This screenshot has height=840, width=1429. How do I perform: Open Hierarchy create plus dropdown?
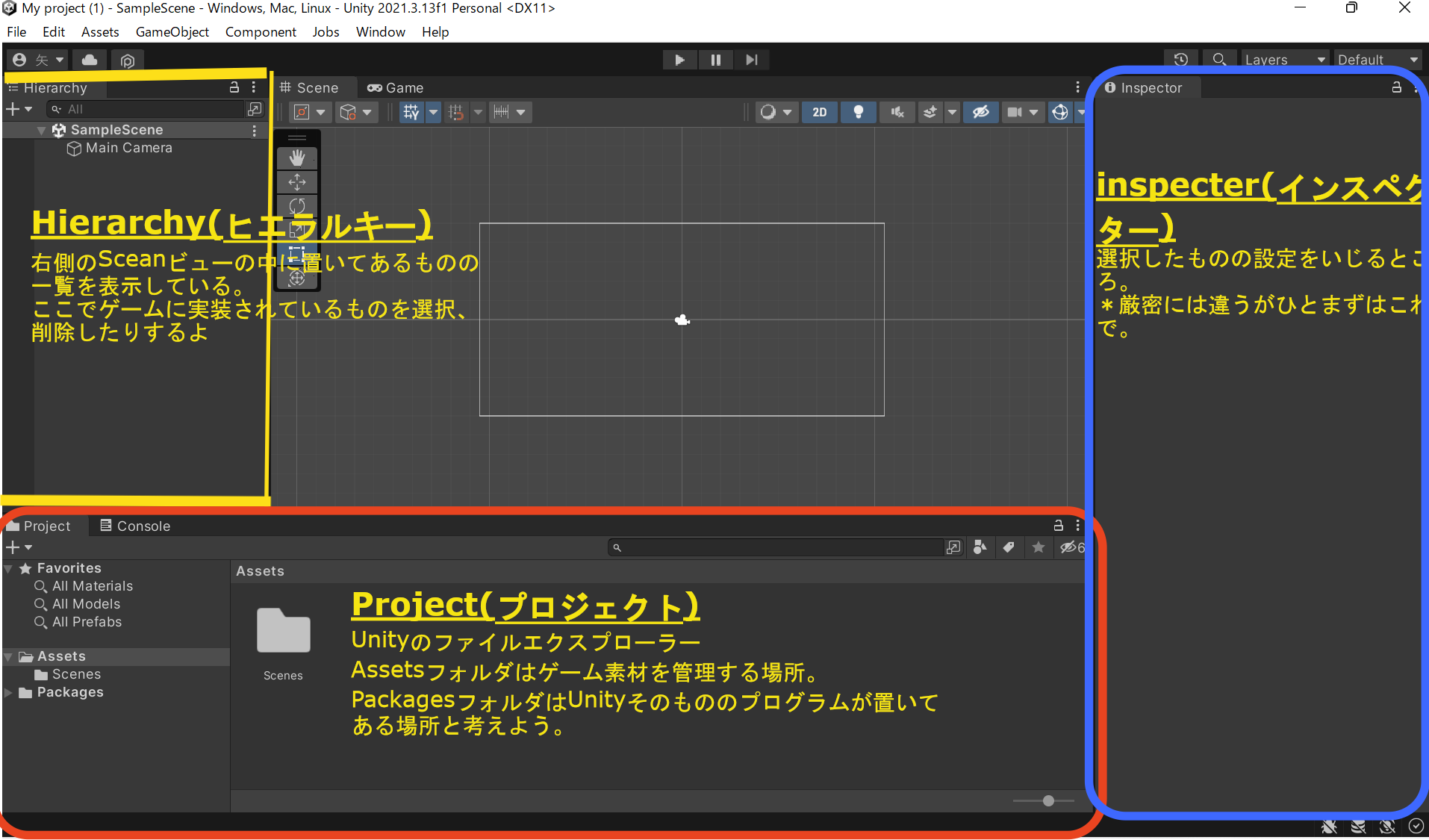(19, 109)
